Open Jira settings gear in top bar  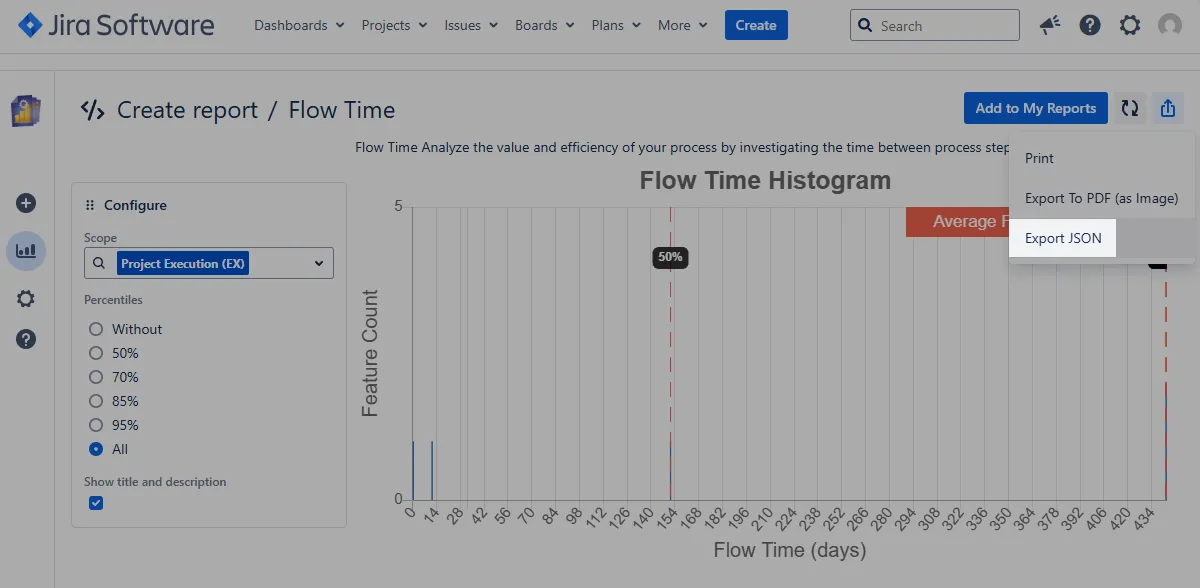(x=1130, y=26)
